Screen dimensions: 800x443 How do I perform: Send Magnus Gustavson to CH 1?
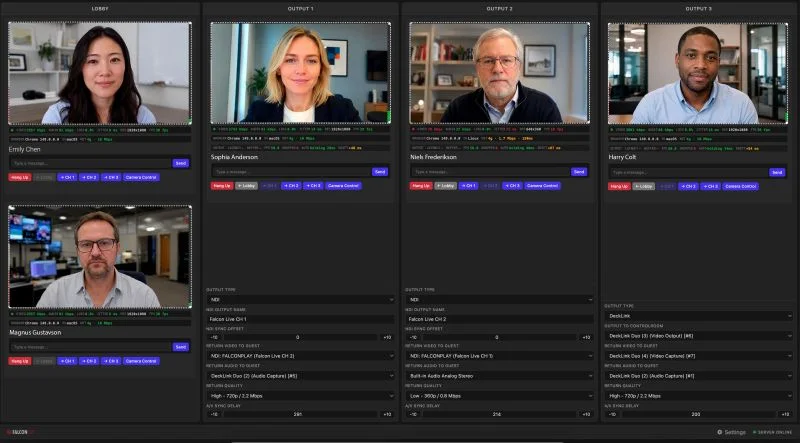click(x=67, y=361)
